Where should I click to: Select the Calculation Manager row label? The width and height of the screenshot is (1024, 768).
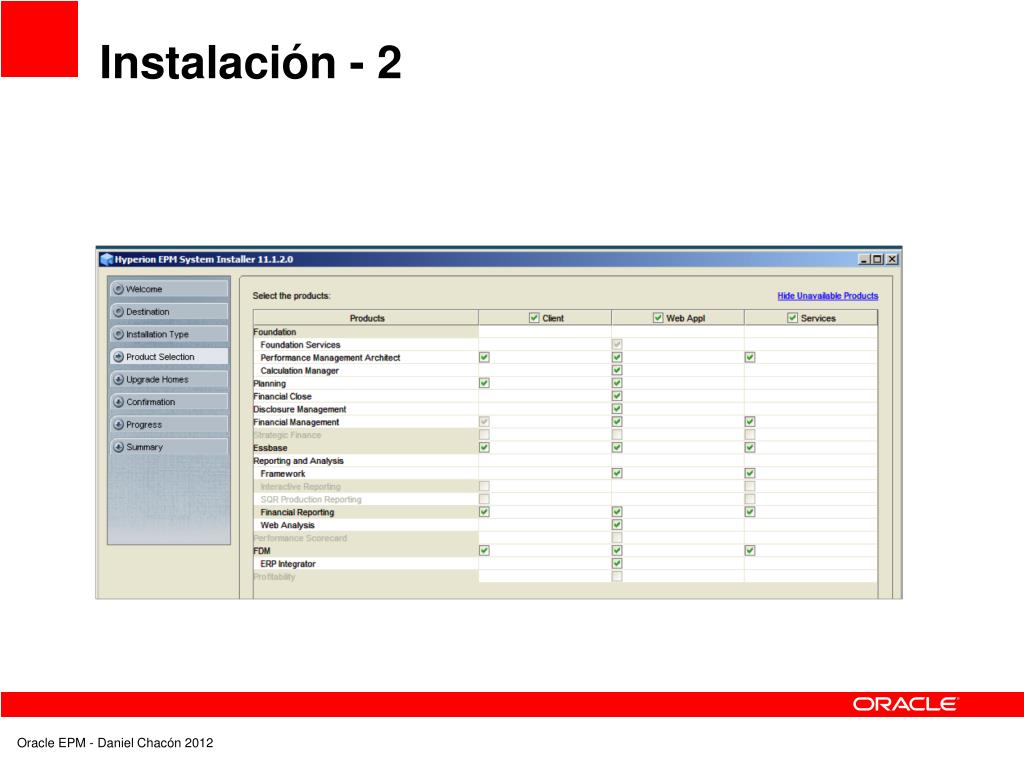300,370
